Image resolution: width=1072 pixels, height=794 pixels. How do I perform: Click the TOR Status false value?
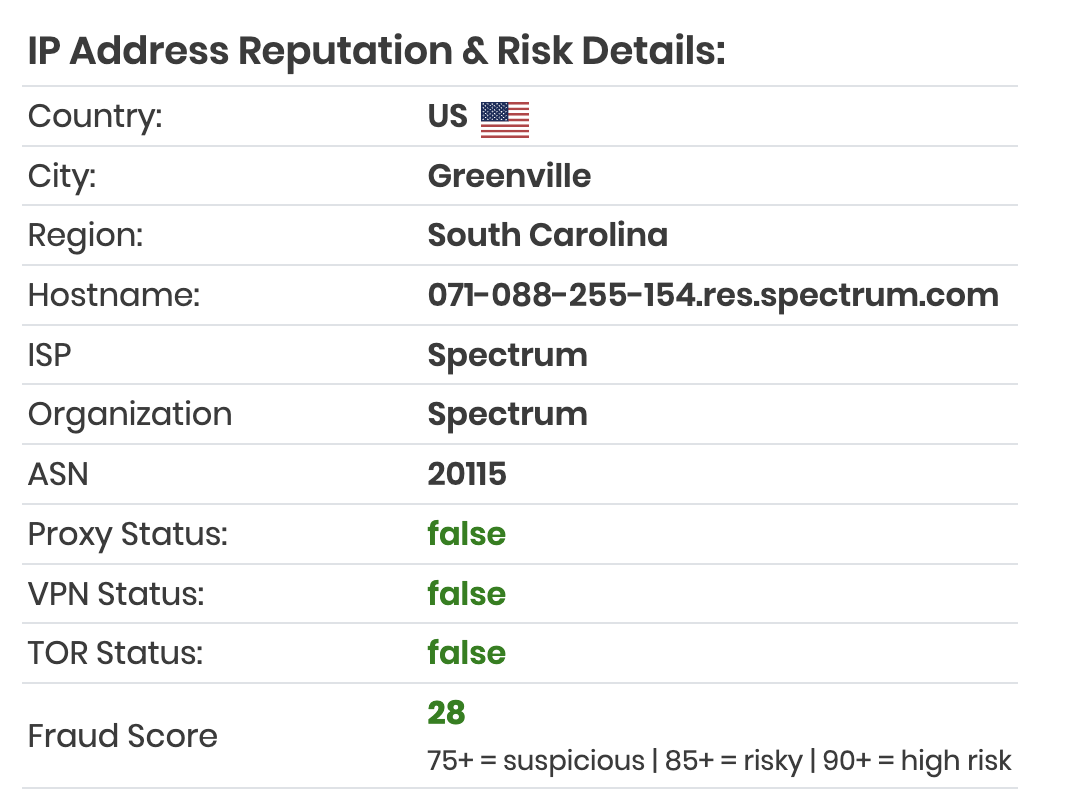[x=467, y=652]
